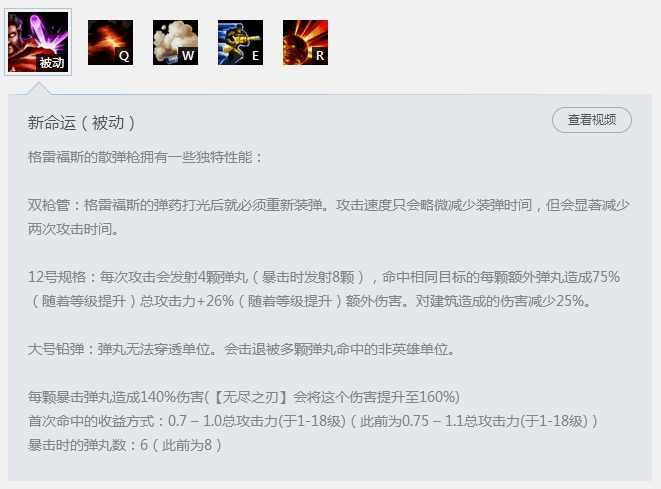Select the 被动 passive skill icon

[38, 42]
